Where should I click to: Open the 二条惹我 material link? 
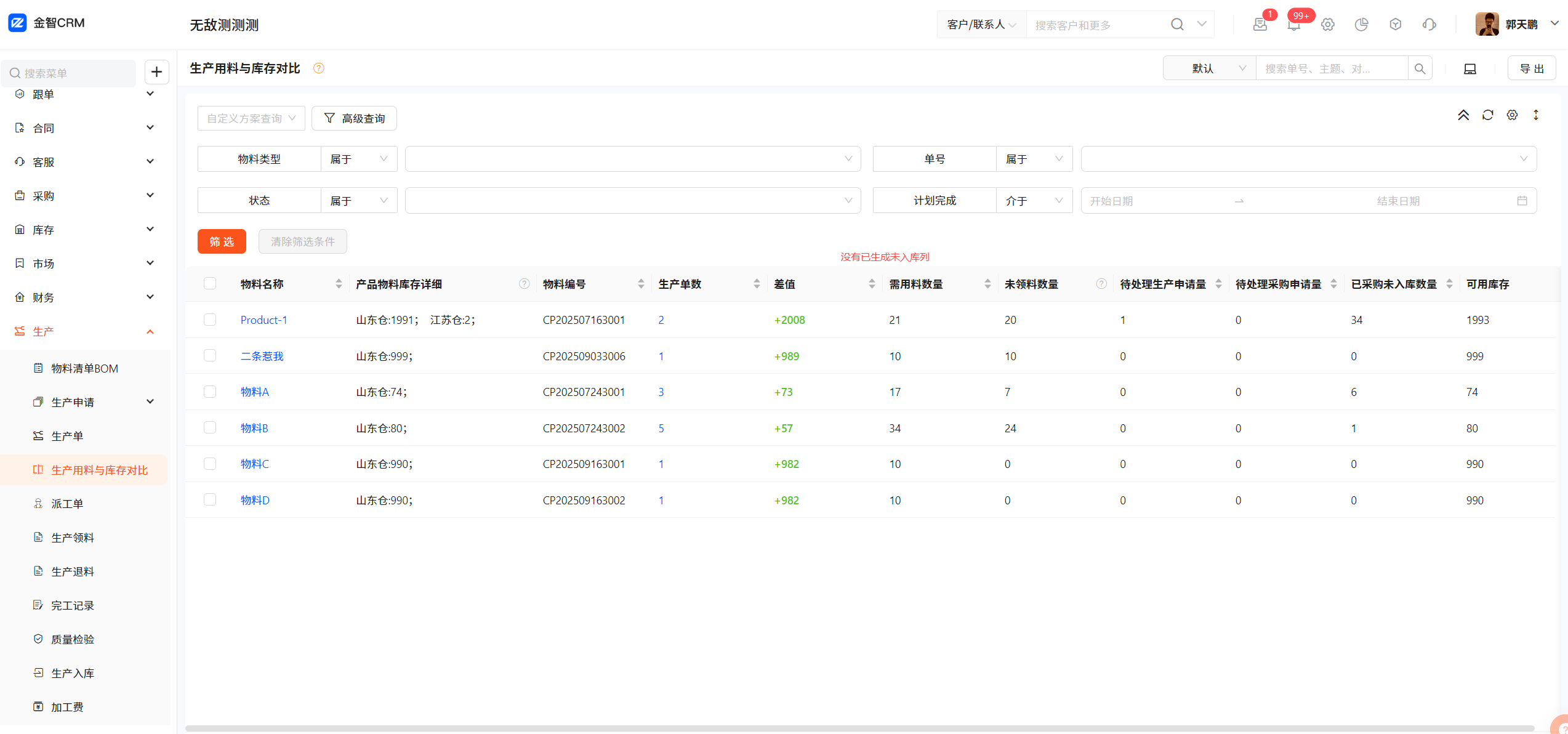click(x=262, y=356)
